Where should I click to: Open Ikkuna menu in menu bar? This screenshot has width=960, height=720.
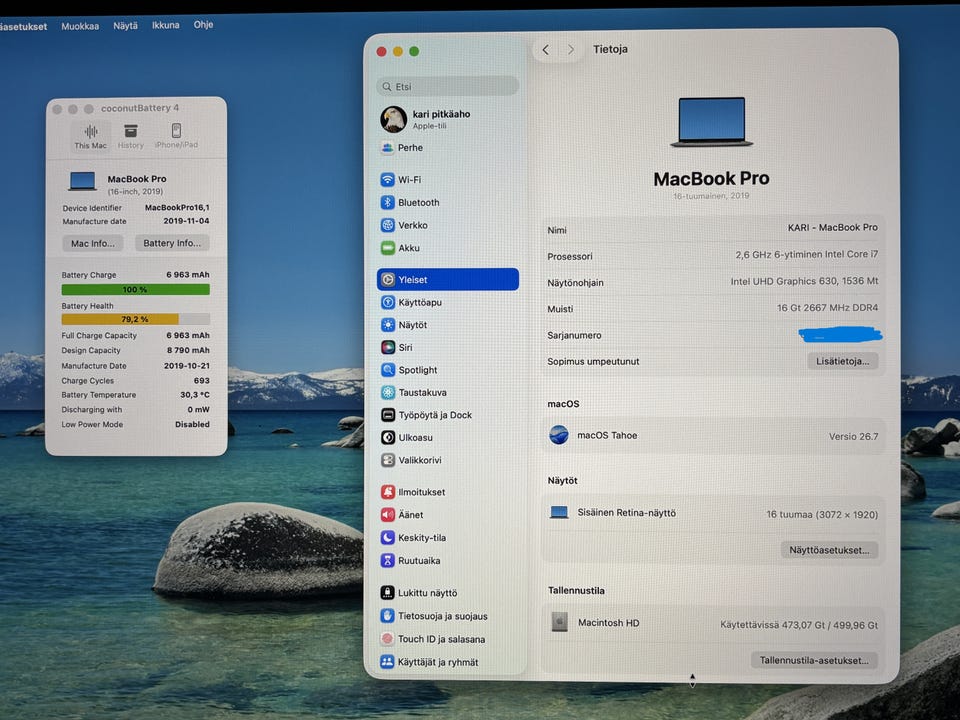click(166, 25)
